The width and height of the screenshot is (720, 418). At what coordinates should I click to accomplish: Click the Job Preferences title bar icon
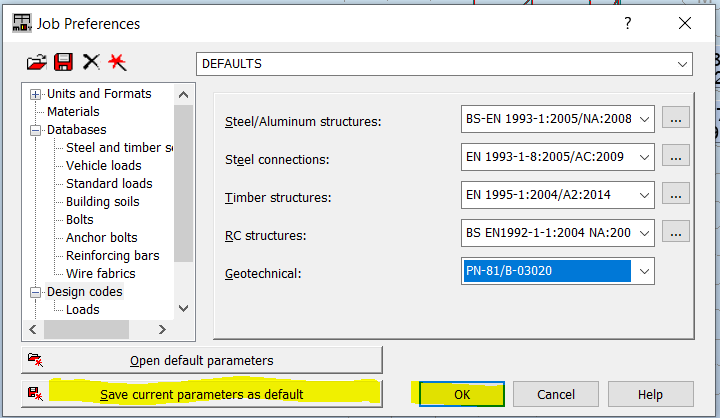pos(22,23)
